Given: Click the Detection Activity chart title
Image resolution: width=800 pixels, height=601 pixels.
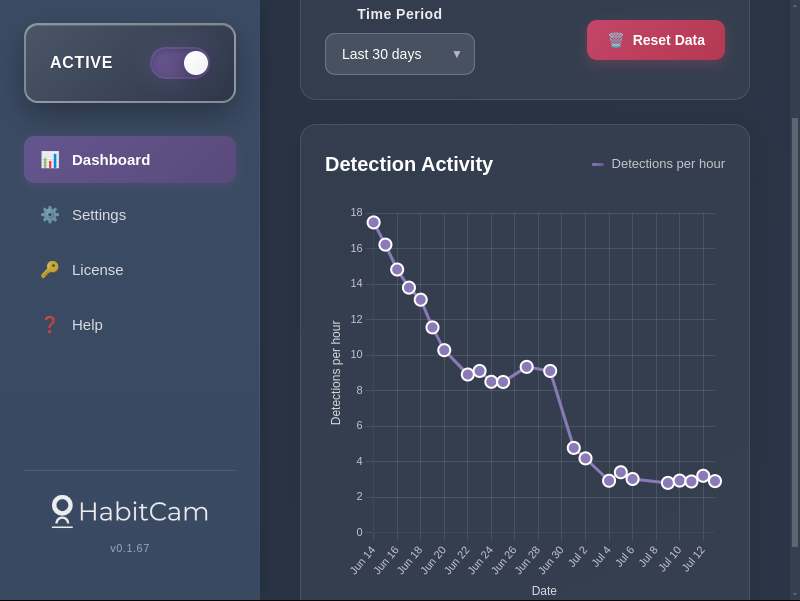Looking at the screenshot, I should tap(409, 164).
